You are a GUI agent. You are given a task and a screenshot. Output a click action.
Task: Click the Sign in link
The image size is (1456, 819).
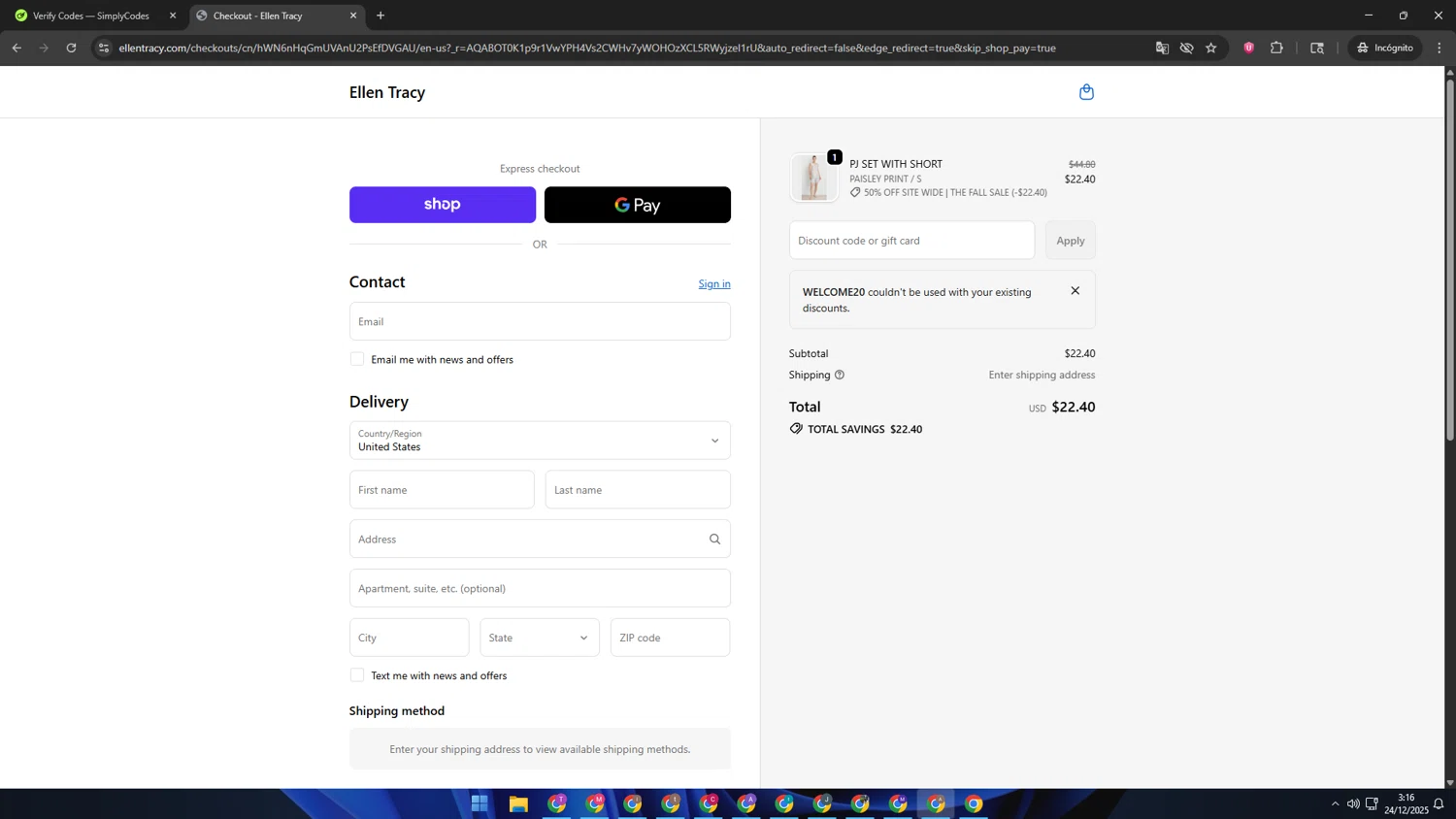(x=714, y=283)
